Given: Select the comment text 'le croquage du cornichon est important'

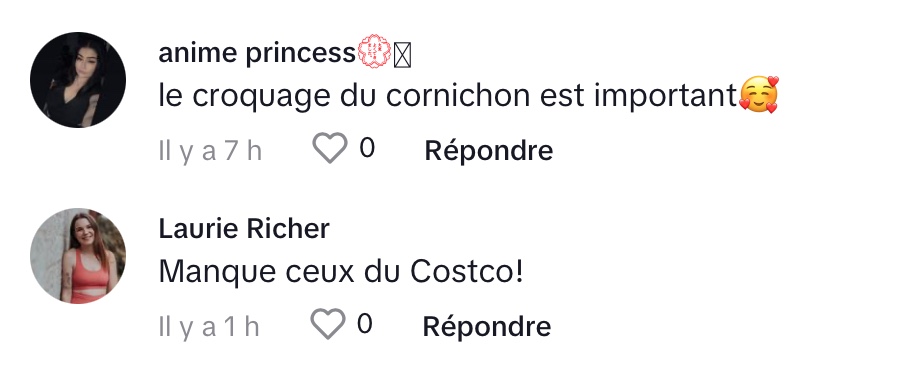Looking at the screenshot, I should point(448,96).
